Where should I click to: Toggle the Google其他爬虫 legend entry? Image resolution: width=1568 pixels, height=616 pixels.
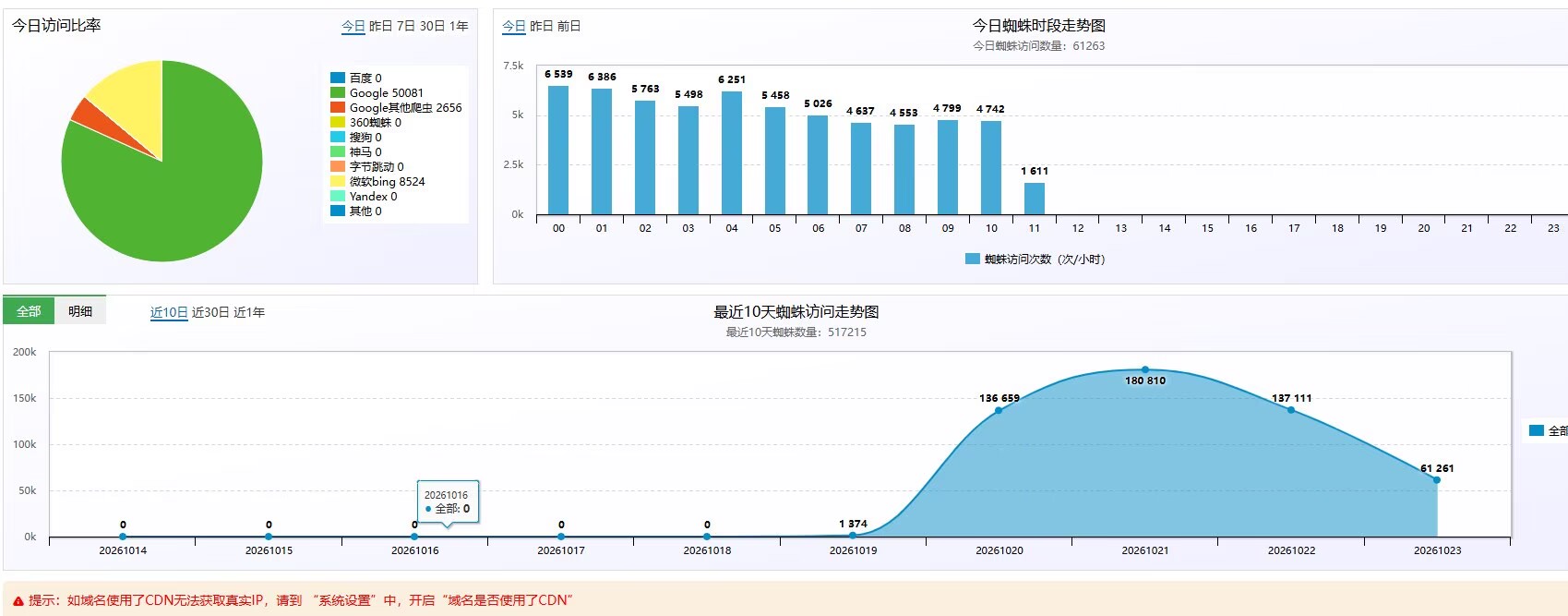coord(396,107)
